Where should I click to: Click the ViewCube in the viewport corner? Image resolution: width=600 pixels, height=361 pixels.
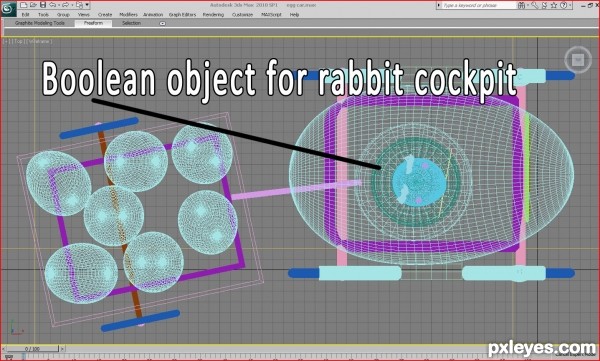(x=578, y=60)
